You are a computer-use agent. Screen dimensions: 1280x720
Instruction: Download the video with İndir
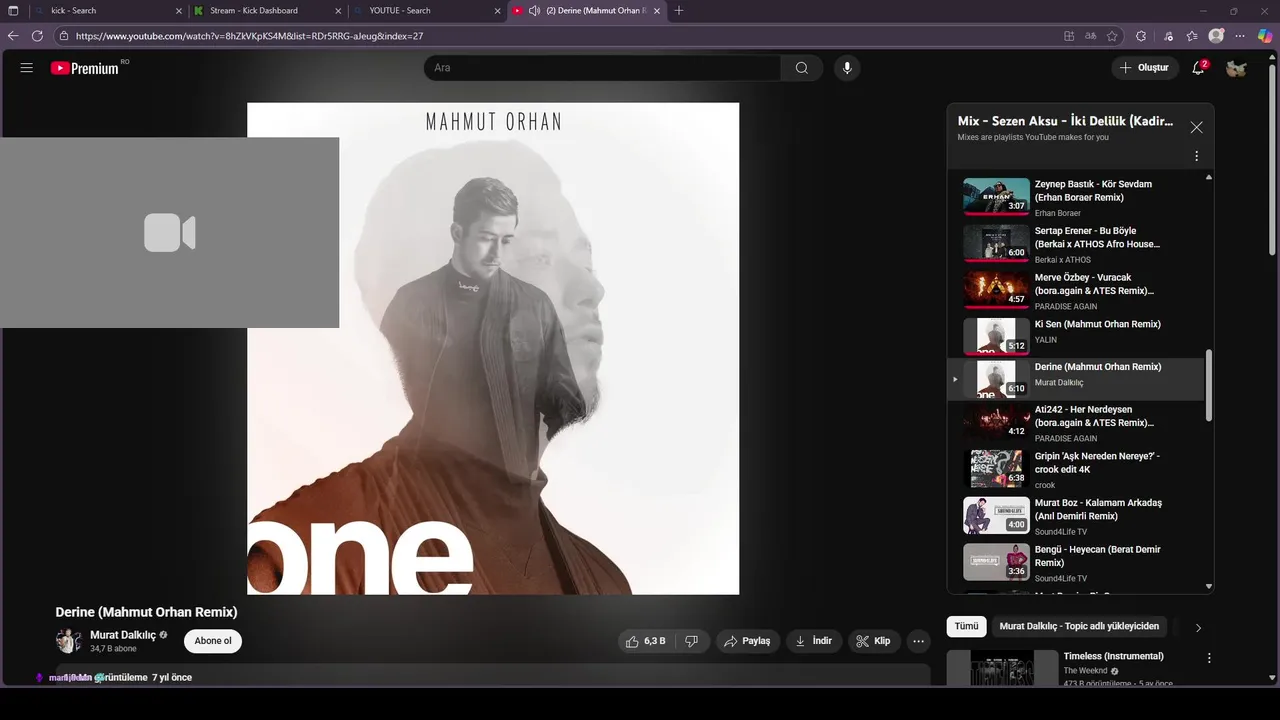point(814,641)
